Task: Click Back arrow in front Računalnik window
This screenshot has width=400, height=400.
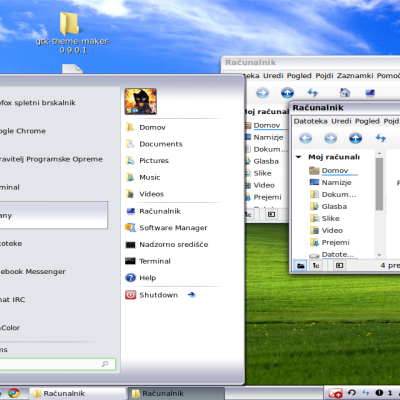Action: 305,138
